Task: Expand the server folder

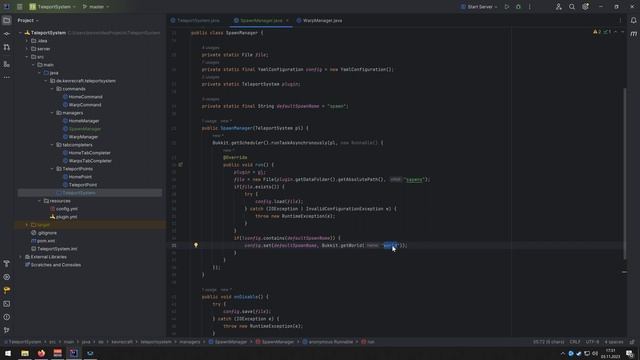Action: click(x=27, y=49)
